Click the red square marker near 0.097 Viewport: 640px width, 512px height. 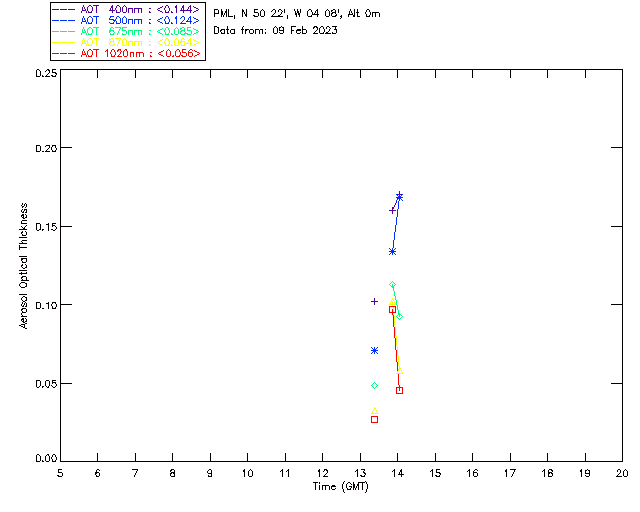click(x=392, y=310)
